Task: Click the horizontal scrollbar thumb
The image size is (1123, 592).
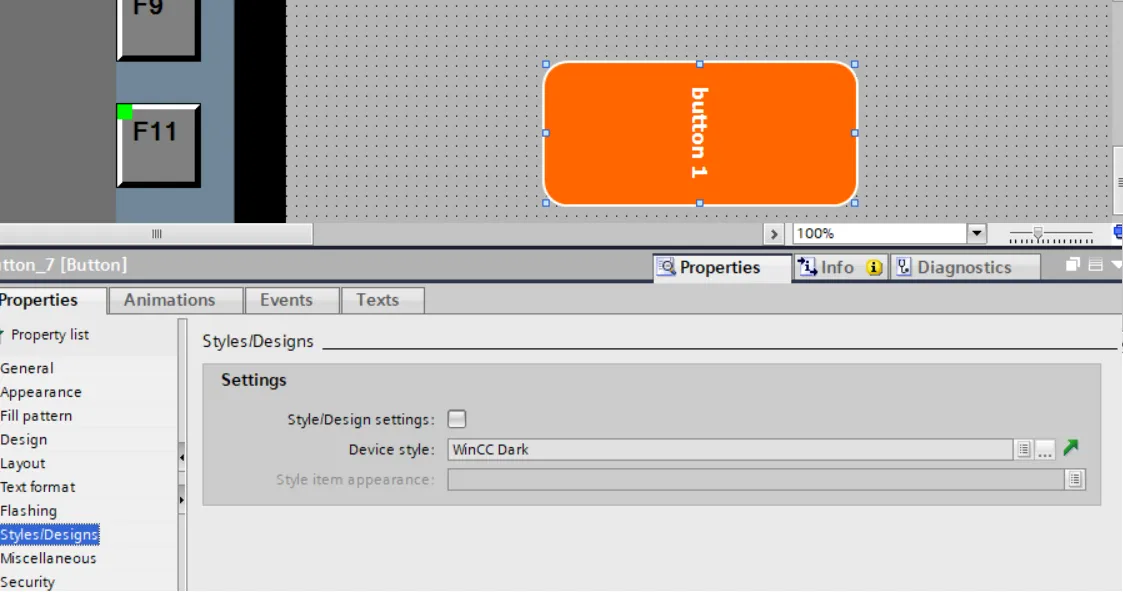Action: (x=156, y=233)
